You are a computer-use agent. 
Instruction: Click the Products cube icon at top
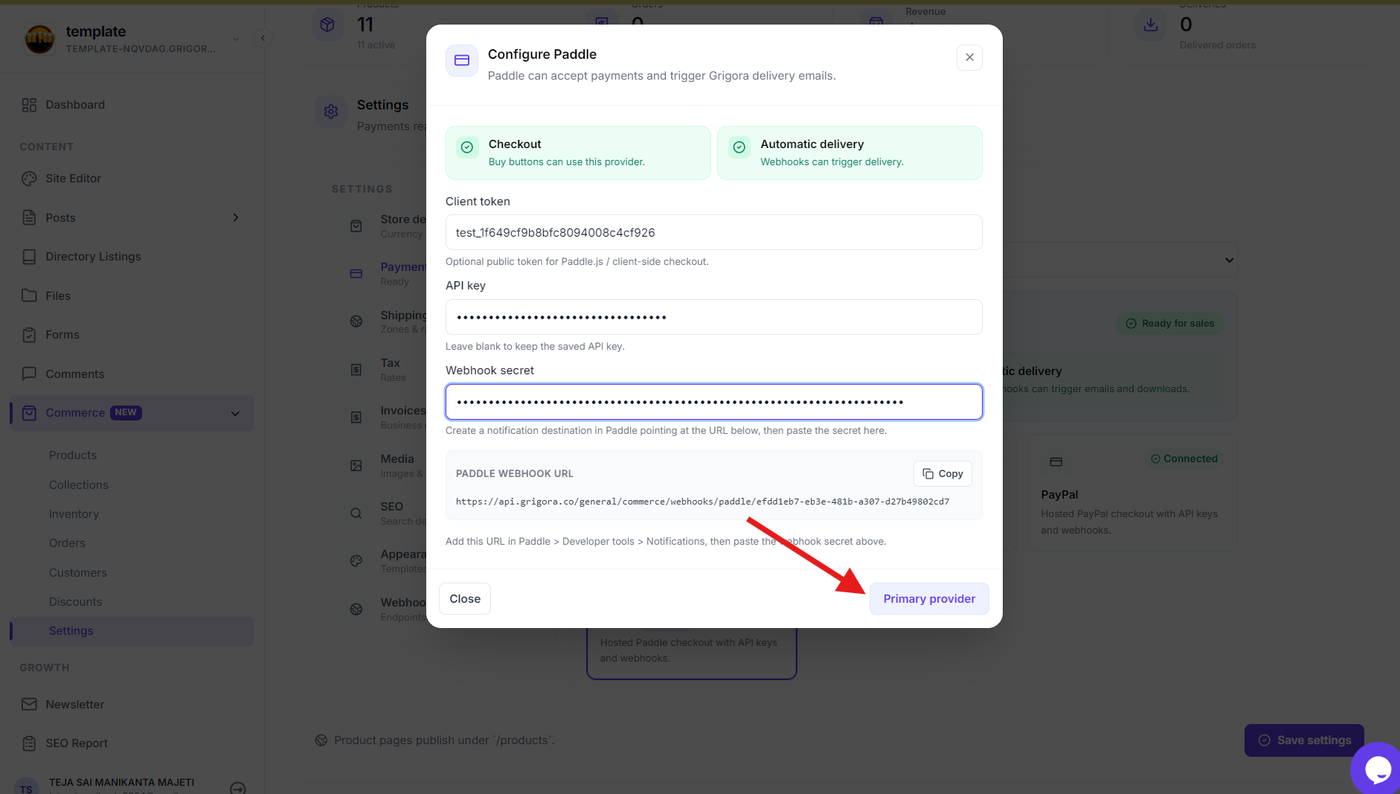point(327,25)
